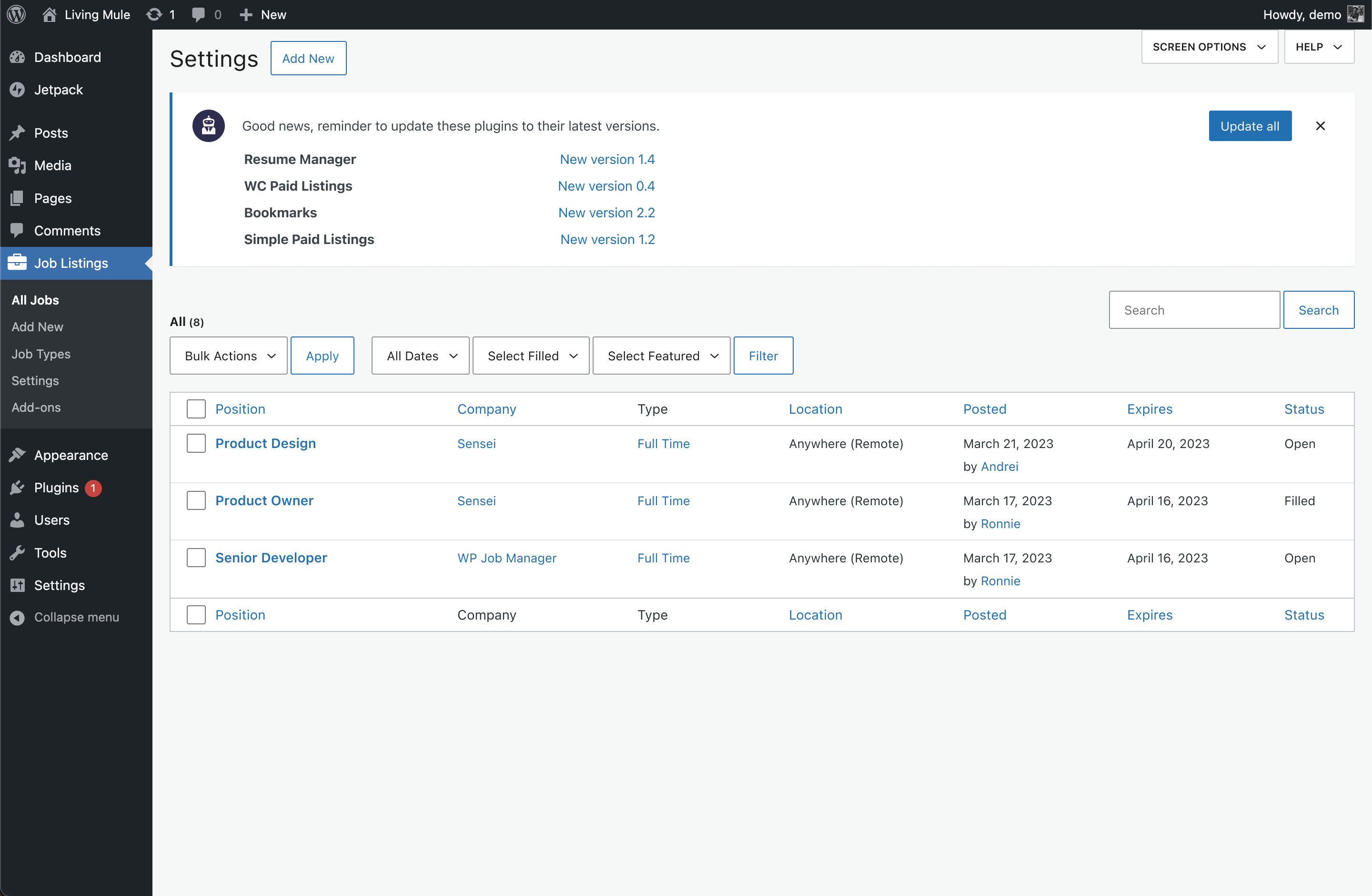
Task: Click the WordPress logo icon
Action: pos(16,14)
